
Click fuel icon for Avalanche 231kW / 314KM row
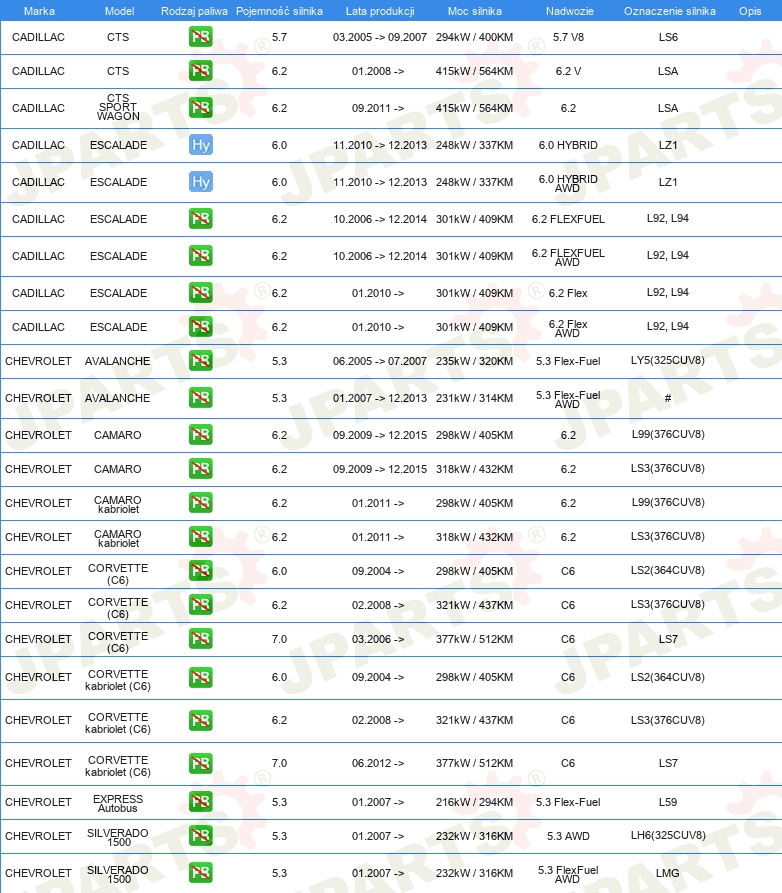[200, 398]
